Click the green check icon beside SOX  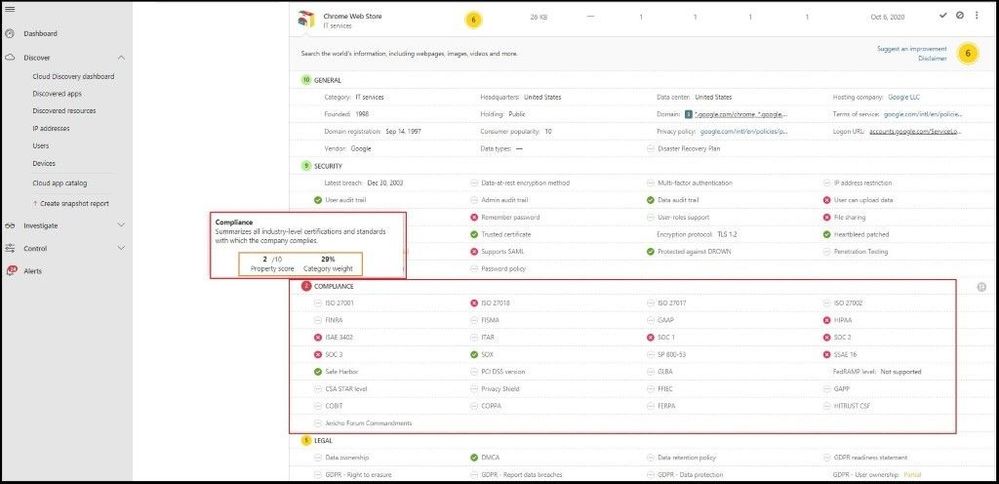(474, 354)
